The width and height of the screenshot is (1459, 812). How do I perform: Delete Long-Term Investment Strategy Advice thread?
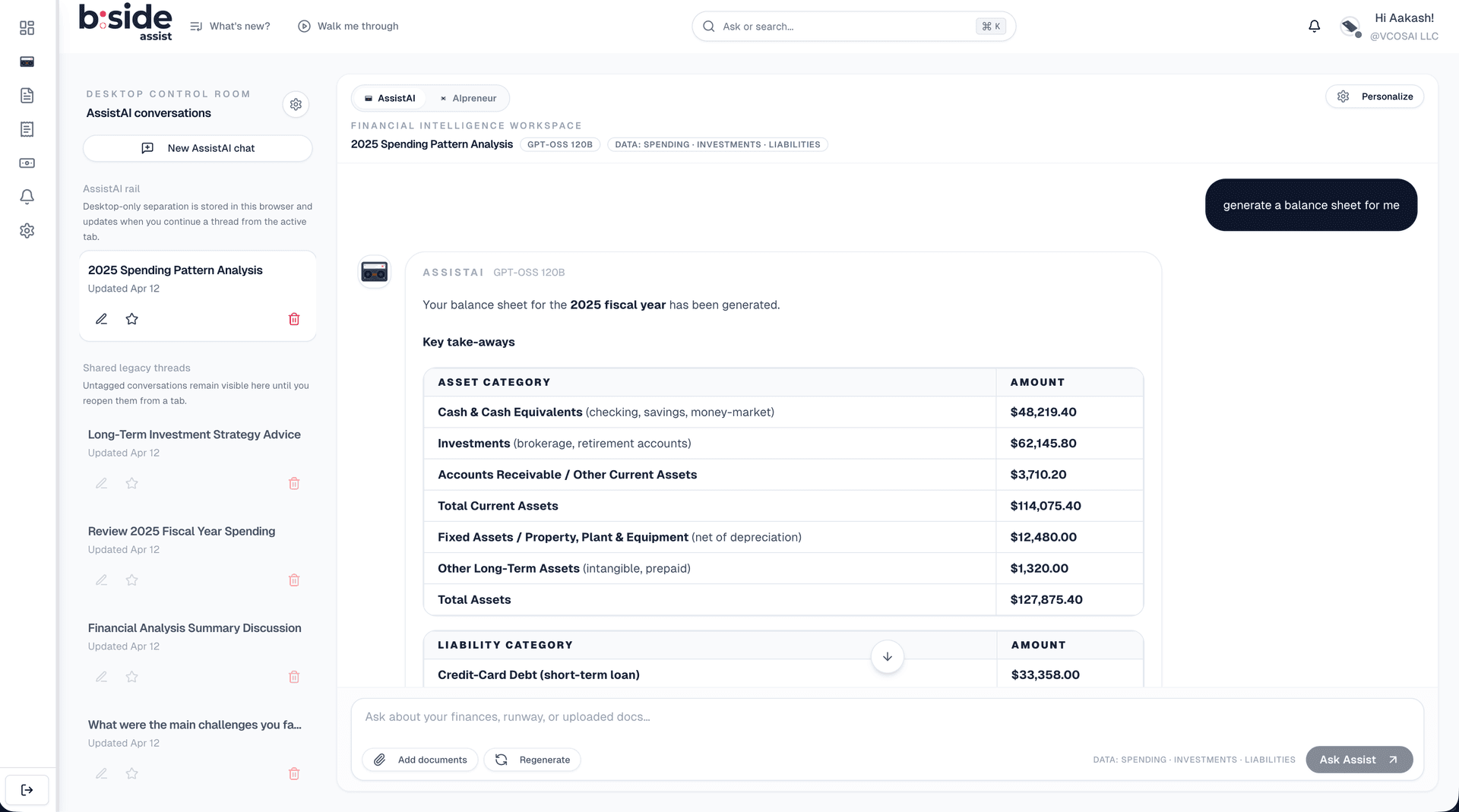coord(294,483)
